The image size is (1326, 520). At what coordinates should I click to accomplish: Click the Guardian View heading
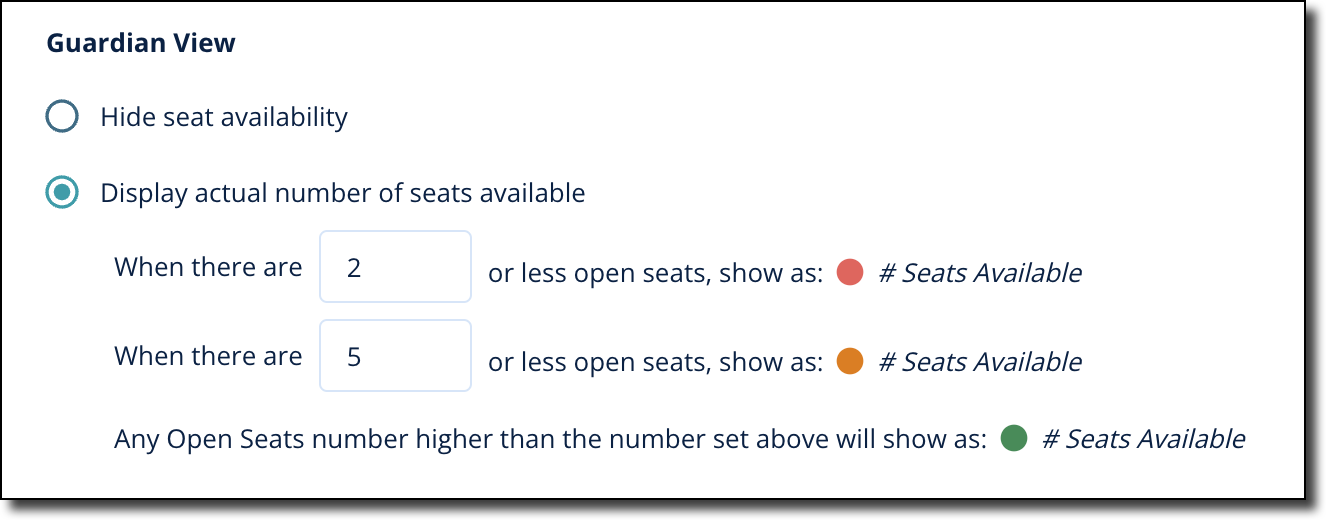tap(141, 44)
